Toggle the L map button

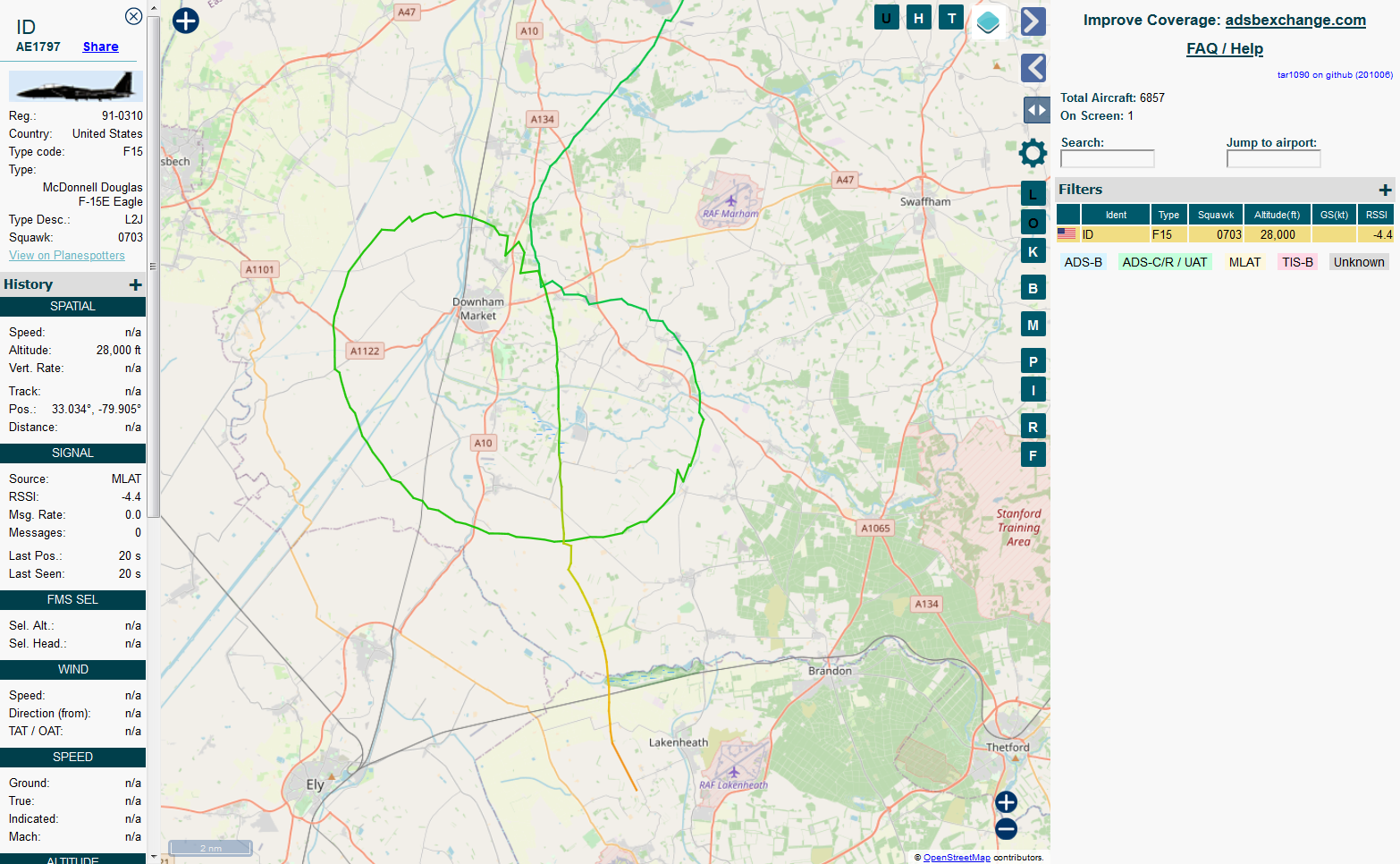[x=1033, y=194]
